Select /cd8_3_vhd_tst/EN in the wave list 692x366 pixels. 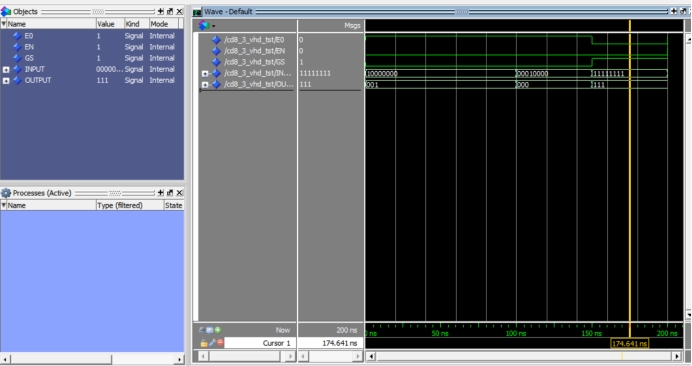254,51
